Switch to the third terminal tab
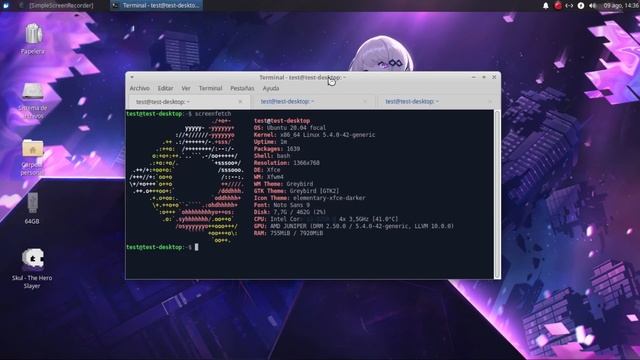Screen dimensions: 640x360 point(438,102)
